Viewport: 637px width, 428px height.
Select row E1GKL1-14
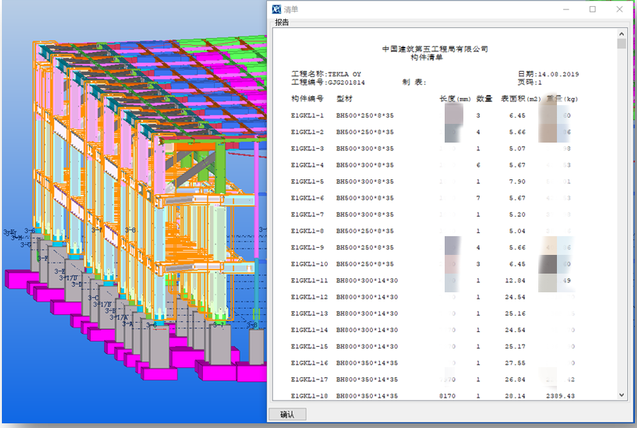pos(433,330)
